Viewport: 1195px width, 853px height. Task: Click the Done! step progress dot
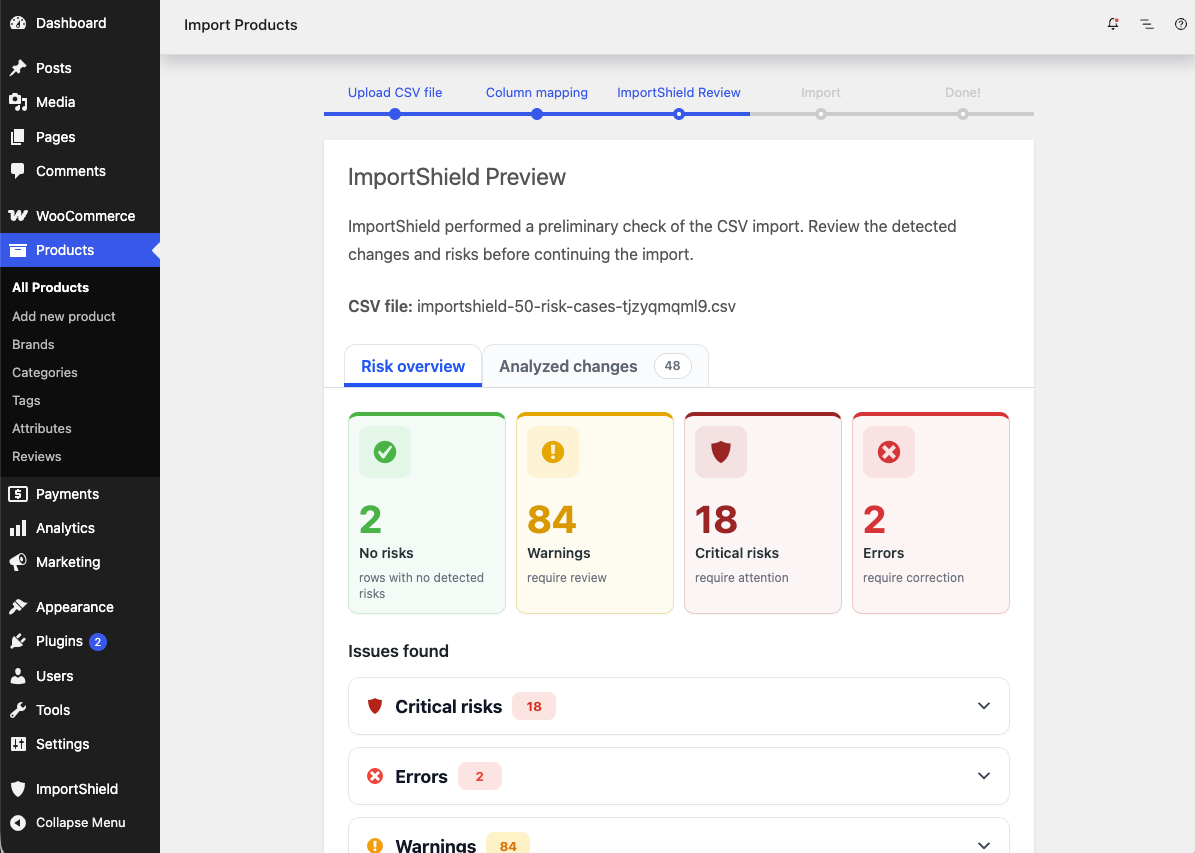963,114
